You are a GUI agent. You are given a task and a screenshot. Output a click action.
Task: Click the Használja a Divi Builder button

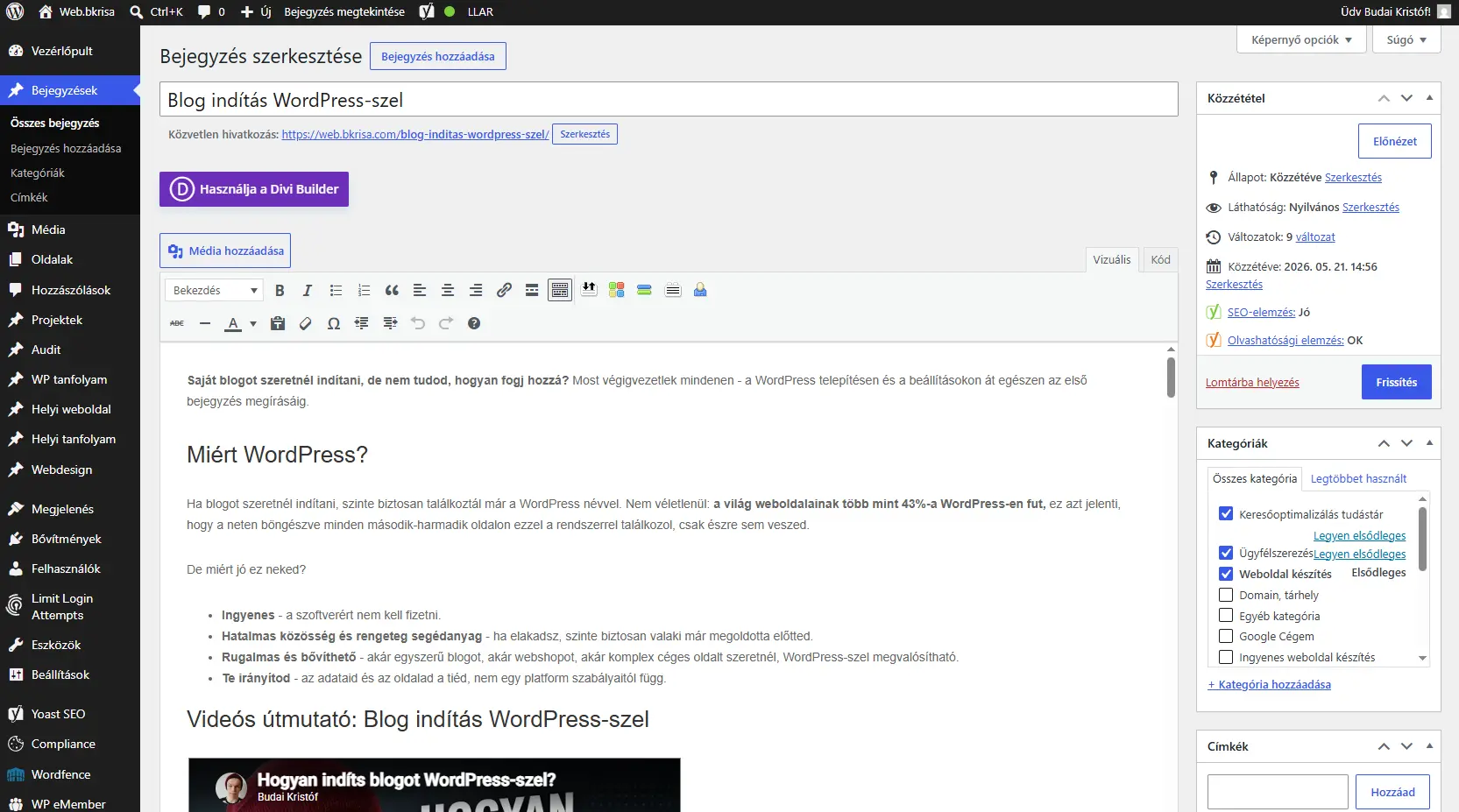(x=254, y=189)
